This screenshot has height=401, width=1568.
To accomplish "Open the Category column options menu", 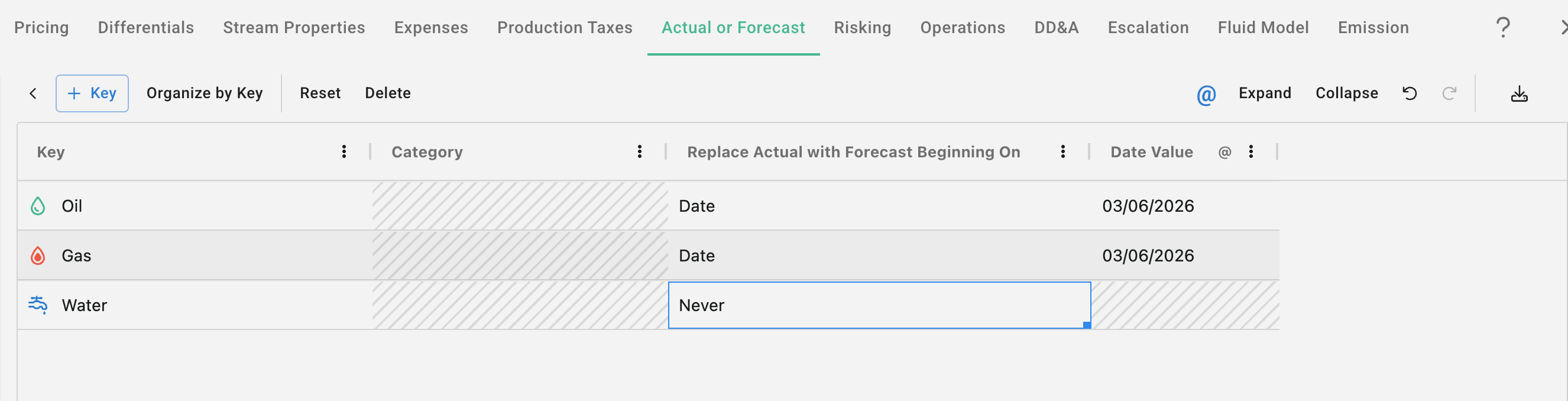I will (x=639, y=151).
